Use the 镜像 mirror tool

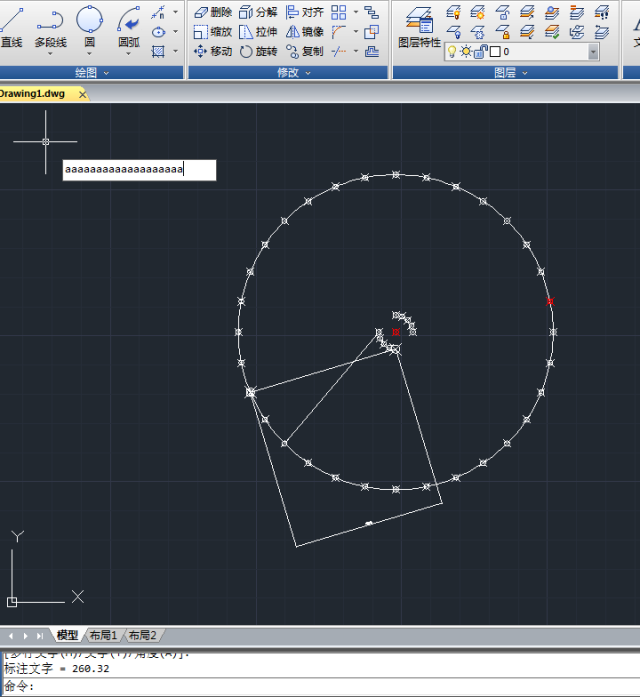point(305,32)
